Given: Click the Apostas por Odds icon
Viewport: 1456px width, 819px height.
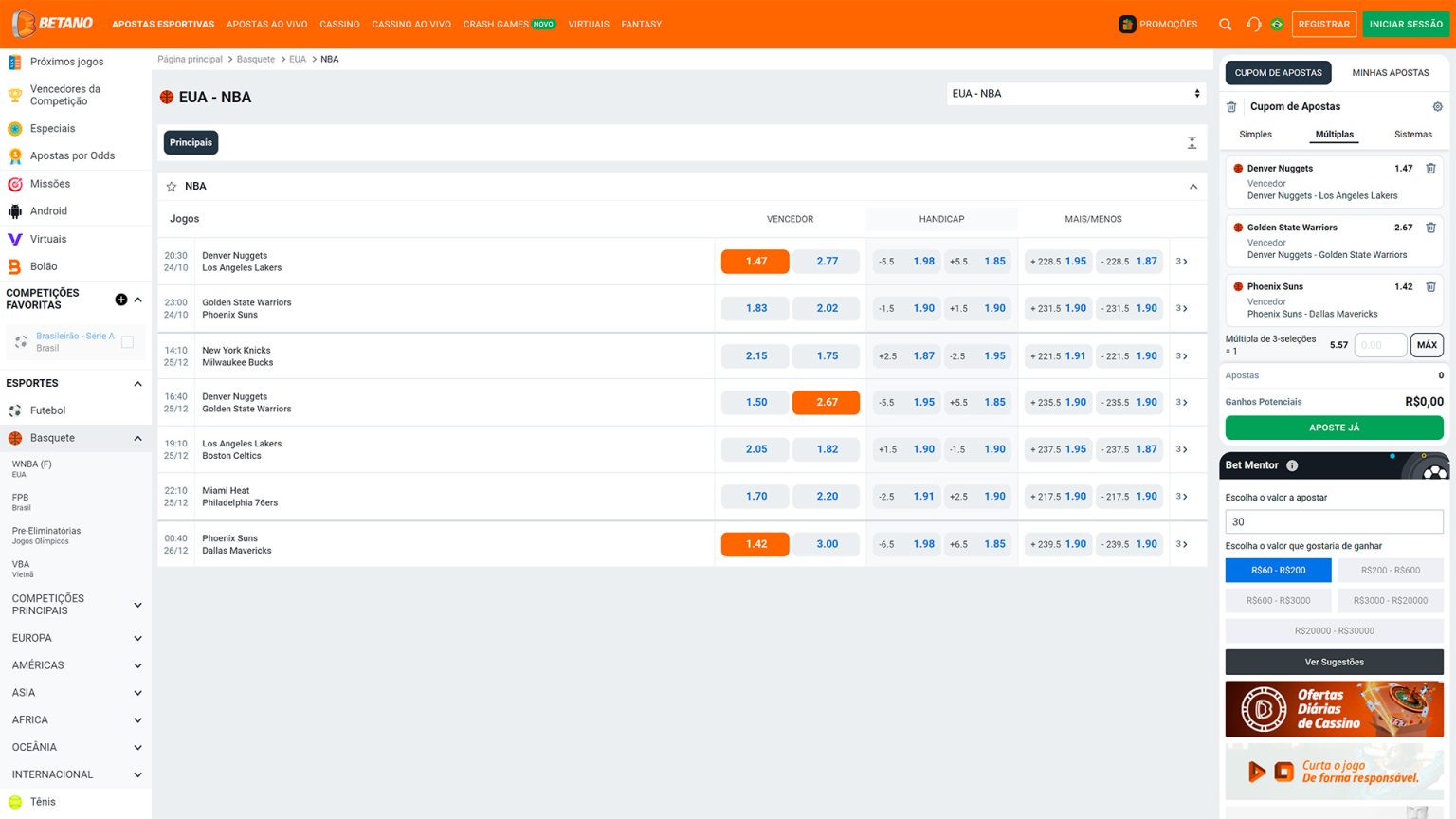Looking at the screenshot, I should [x=15, y=155].
